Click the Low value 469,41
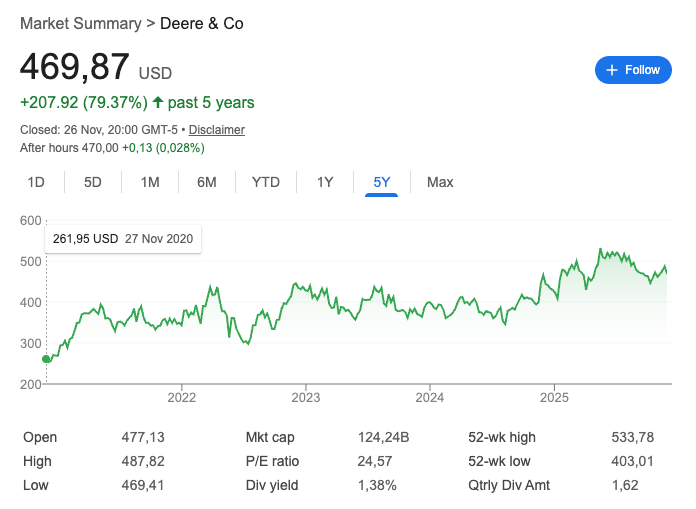Screen dimensions: 696x509 coord(143,485)
